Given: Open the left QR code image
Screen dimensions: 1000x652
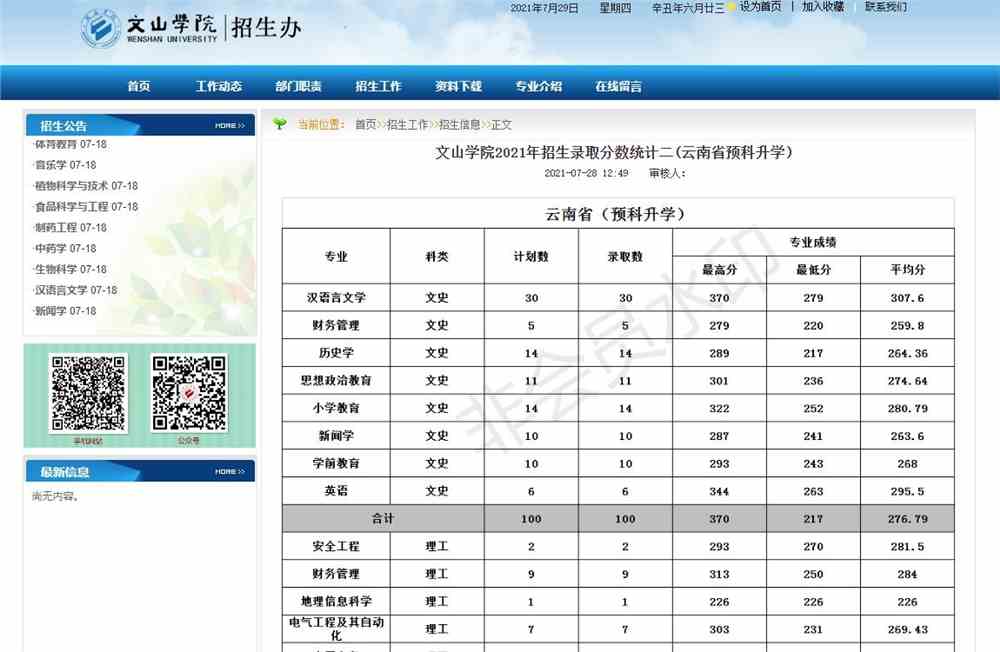Looking at the screenshot, I should [88, 393].
